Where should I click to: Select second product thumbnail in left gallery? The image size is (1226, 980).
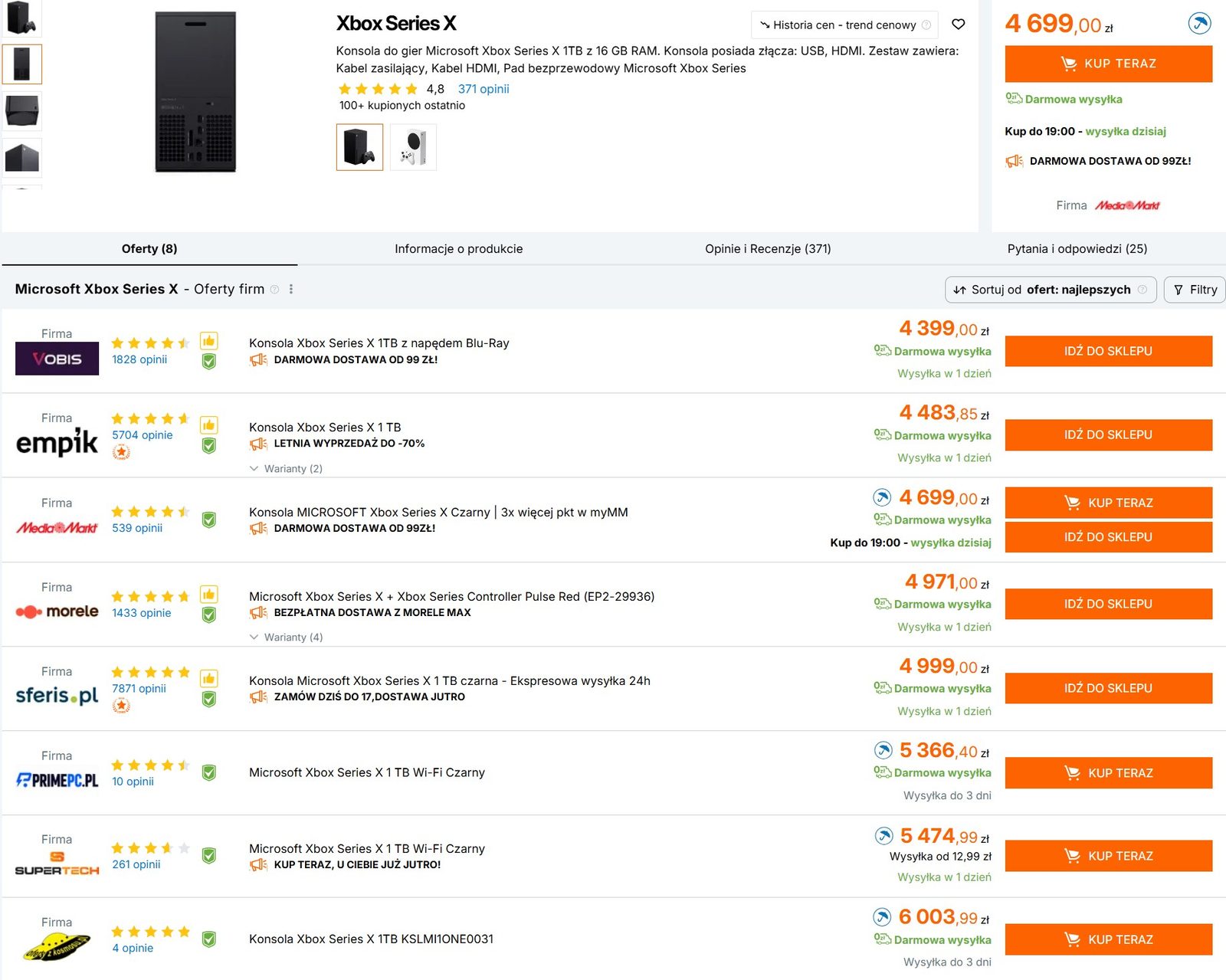point(21,64)
